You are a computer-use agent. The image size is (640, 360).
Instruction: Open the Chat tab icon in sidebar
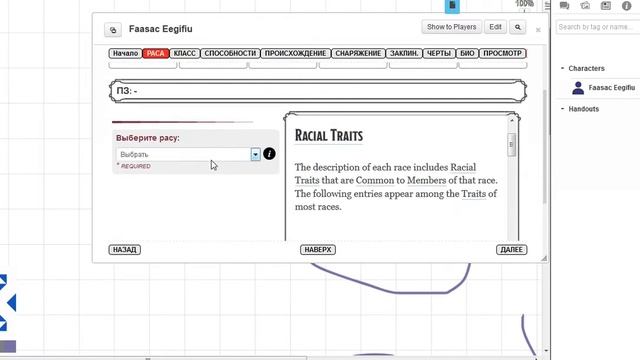coord(564,5)
